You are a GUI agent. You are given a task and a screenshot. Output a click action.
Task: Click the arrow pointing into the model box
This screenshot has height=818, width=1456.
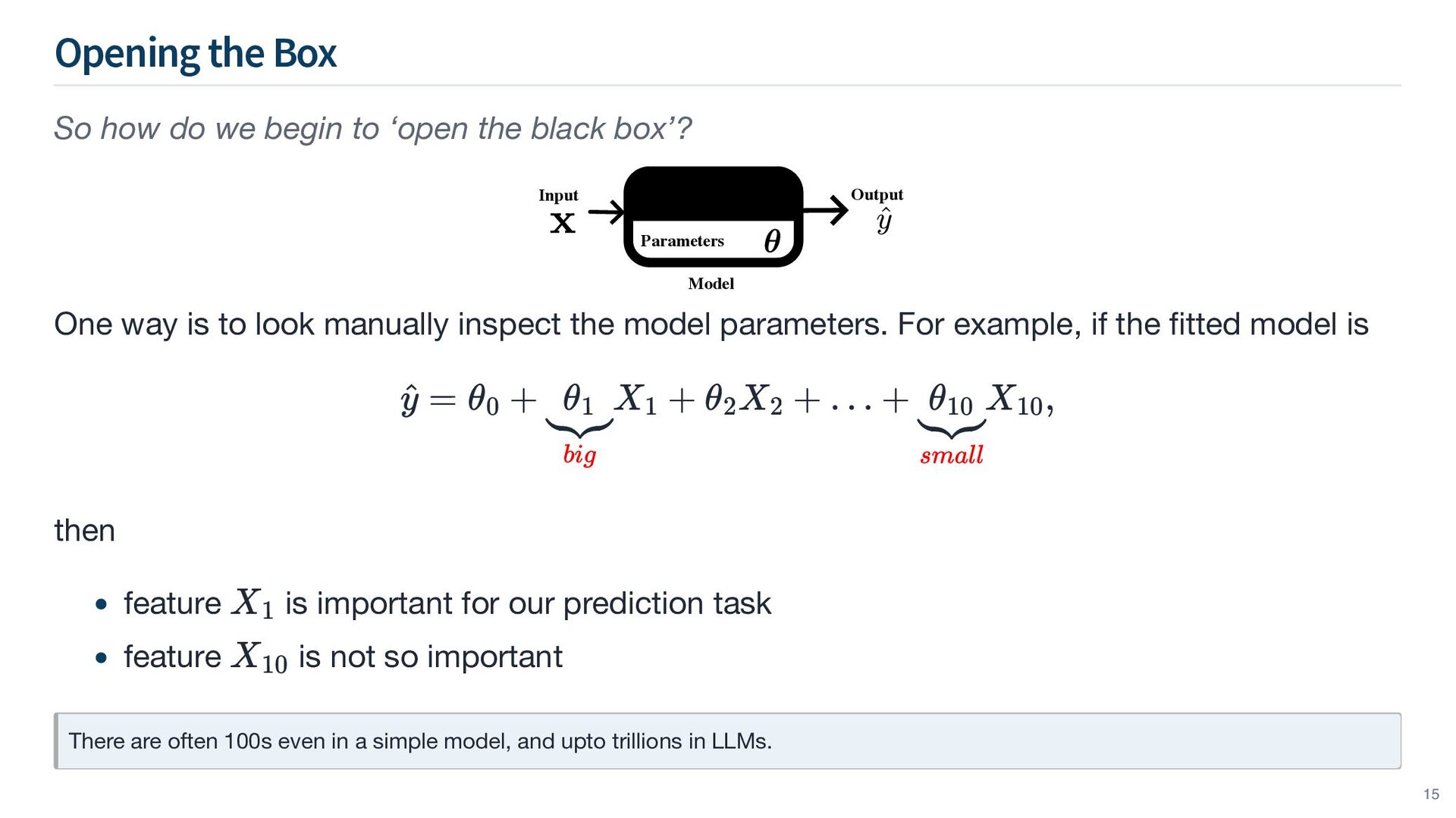point(605,212)
